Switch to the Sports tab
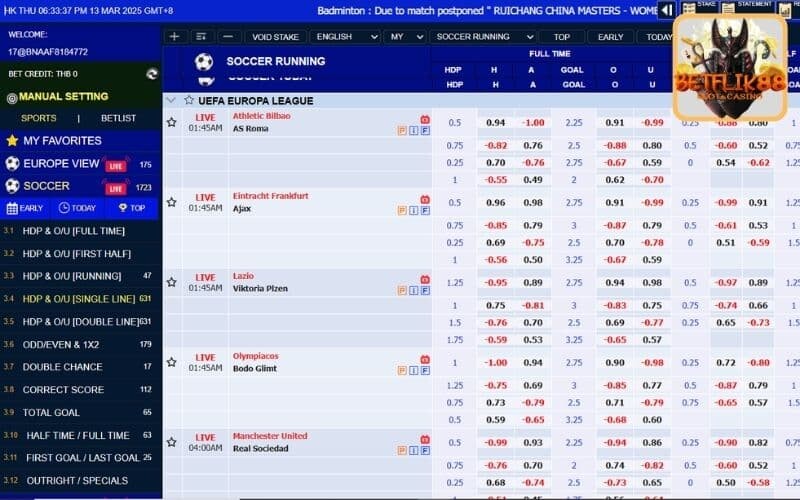The image size is (800, 500). [x=39, y=118]
